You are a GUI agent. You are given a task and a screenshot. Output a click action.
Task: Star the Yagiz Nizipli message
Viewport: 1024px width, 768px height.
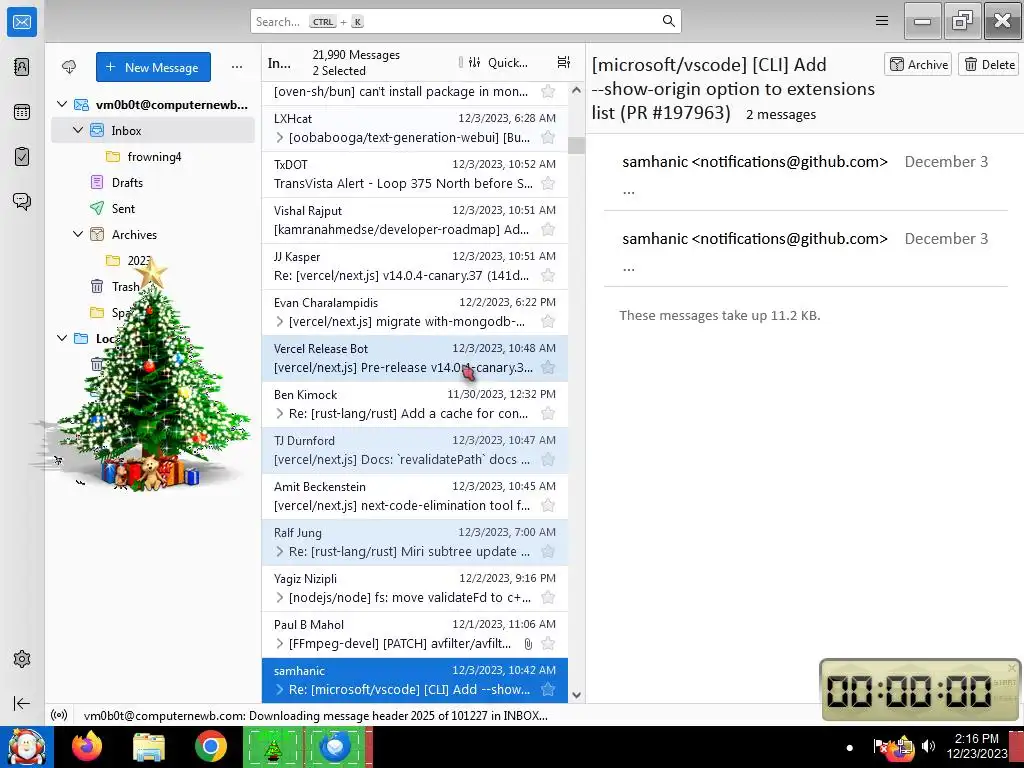click(548, 598)
